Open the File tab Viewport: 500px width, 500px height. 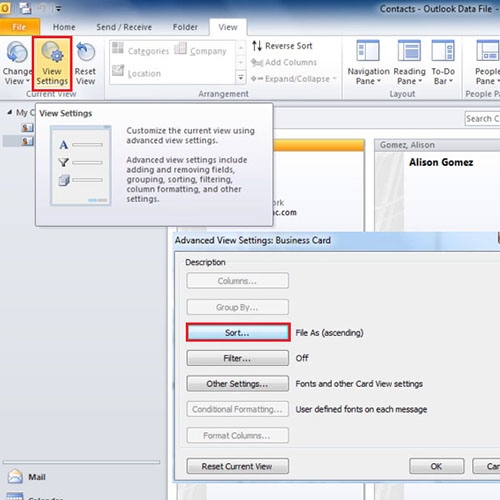pyautogui.click(x=19, y=27)
